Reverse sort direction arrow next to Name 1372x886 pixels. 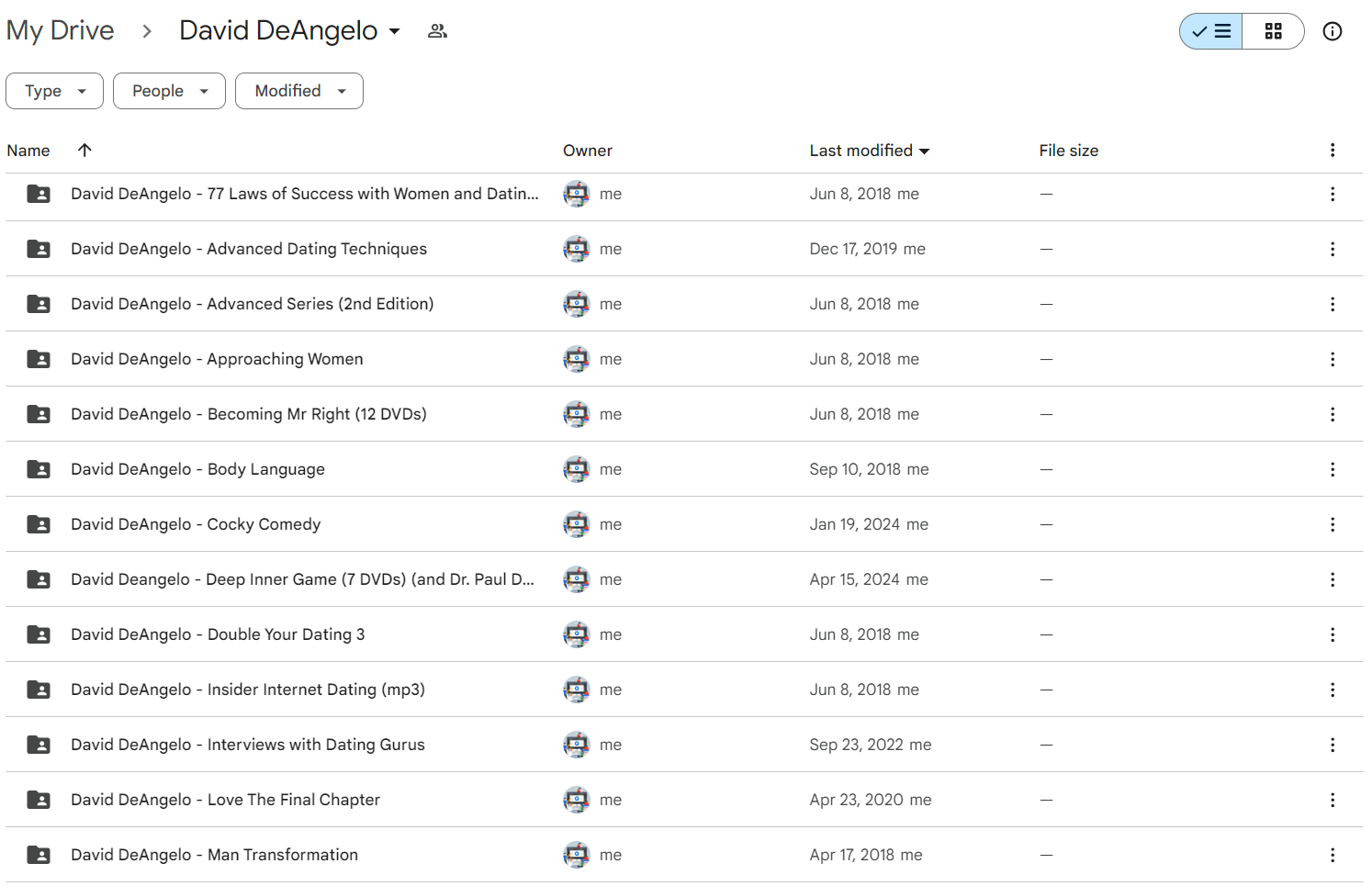point(84,150)
